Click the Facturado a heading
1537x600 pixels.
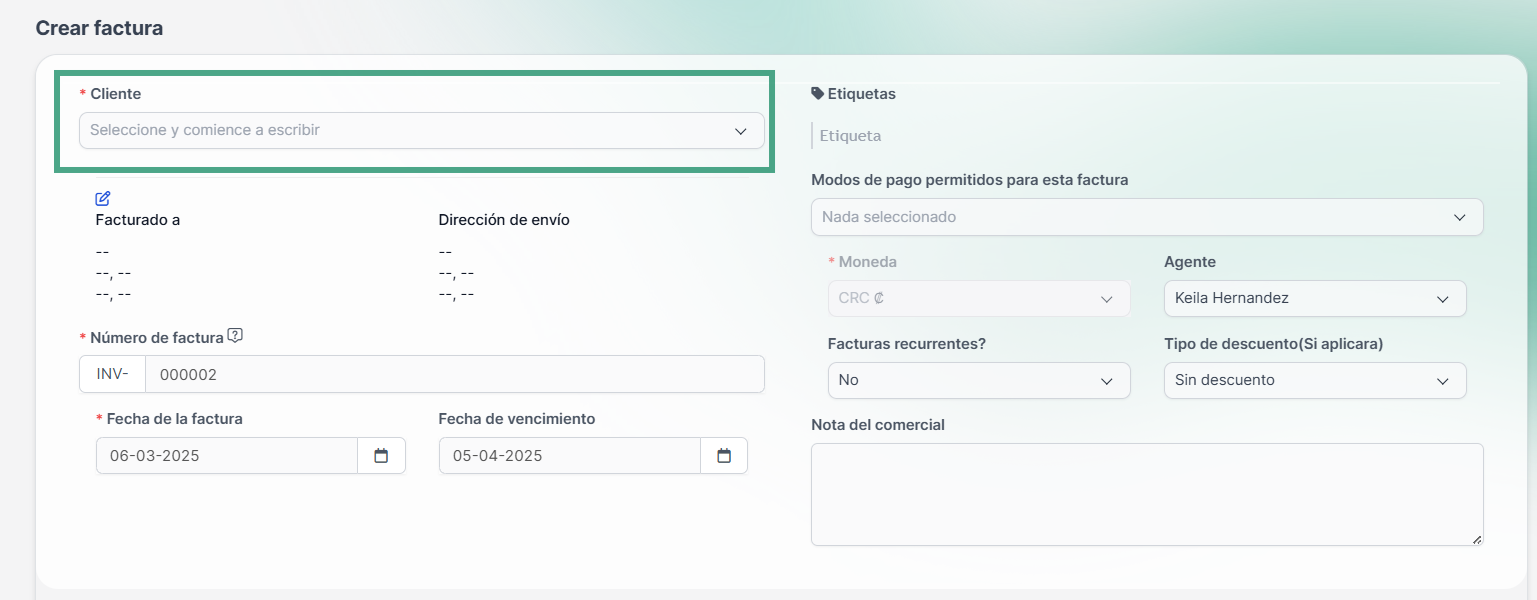click(138, 220)
